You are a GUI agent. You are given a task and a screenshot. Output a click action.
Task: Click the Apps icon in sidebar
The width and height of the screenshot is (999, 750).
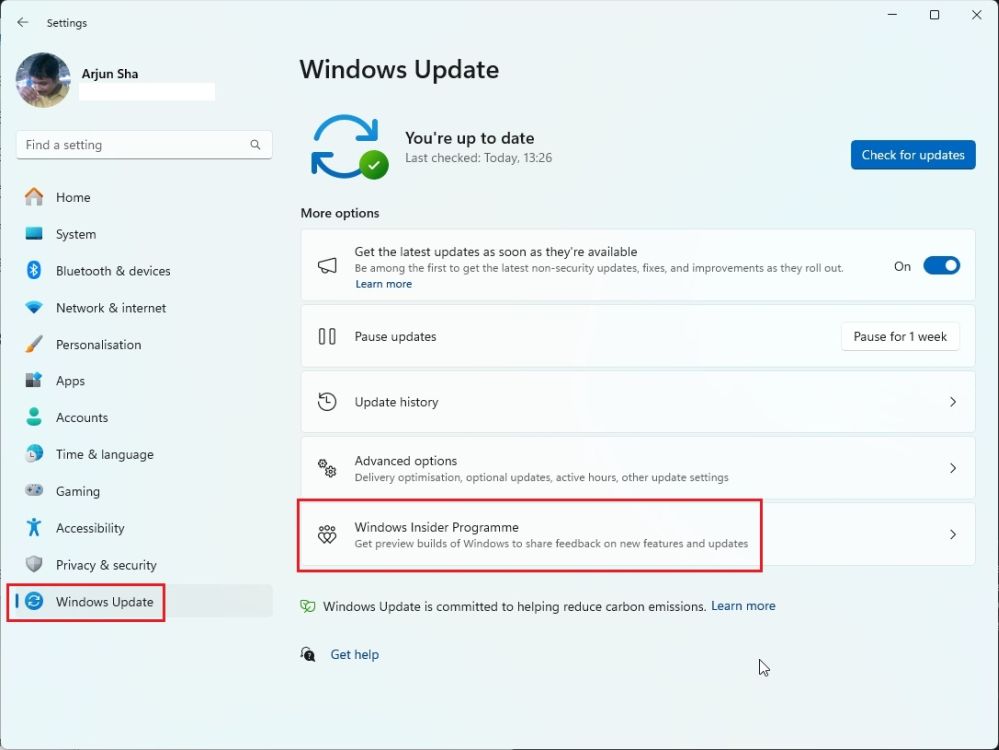[x=34, y=380]
